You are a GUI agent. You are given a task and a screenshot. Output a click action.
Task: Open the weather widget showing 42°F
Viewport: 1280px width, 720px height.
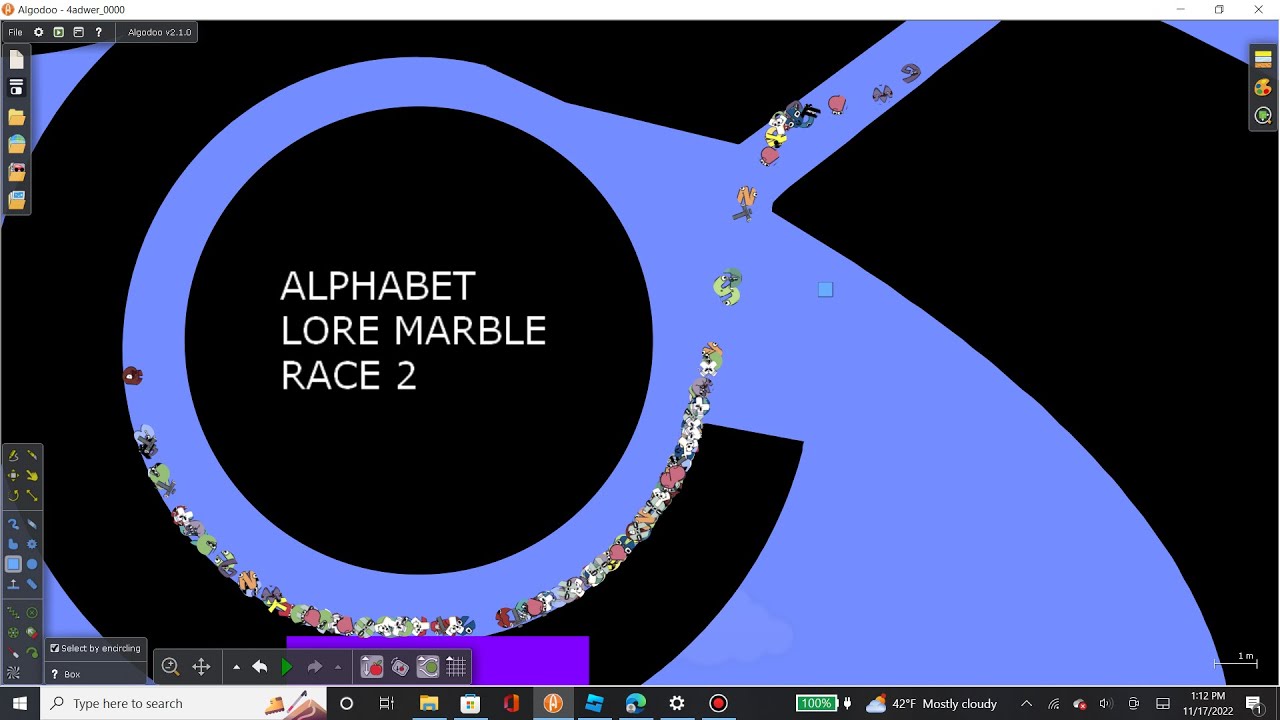(931, 703)
